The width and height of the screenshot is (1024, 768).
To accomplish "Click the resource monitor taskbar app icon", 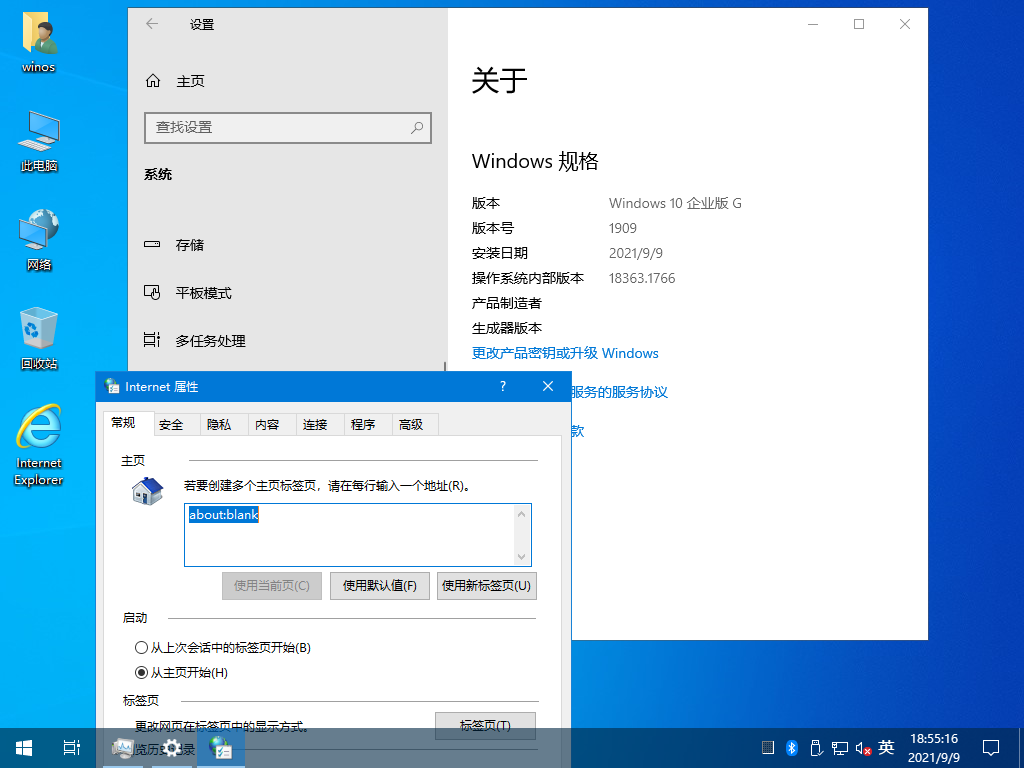I will click(122, 748).
